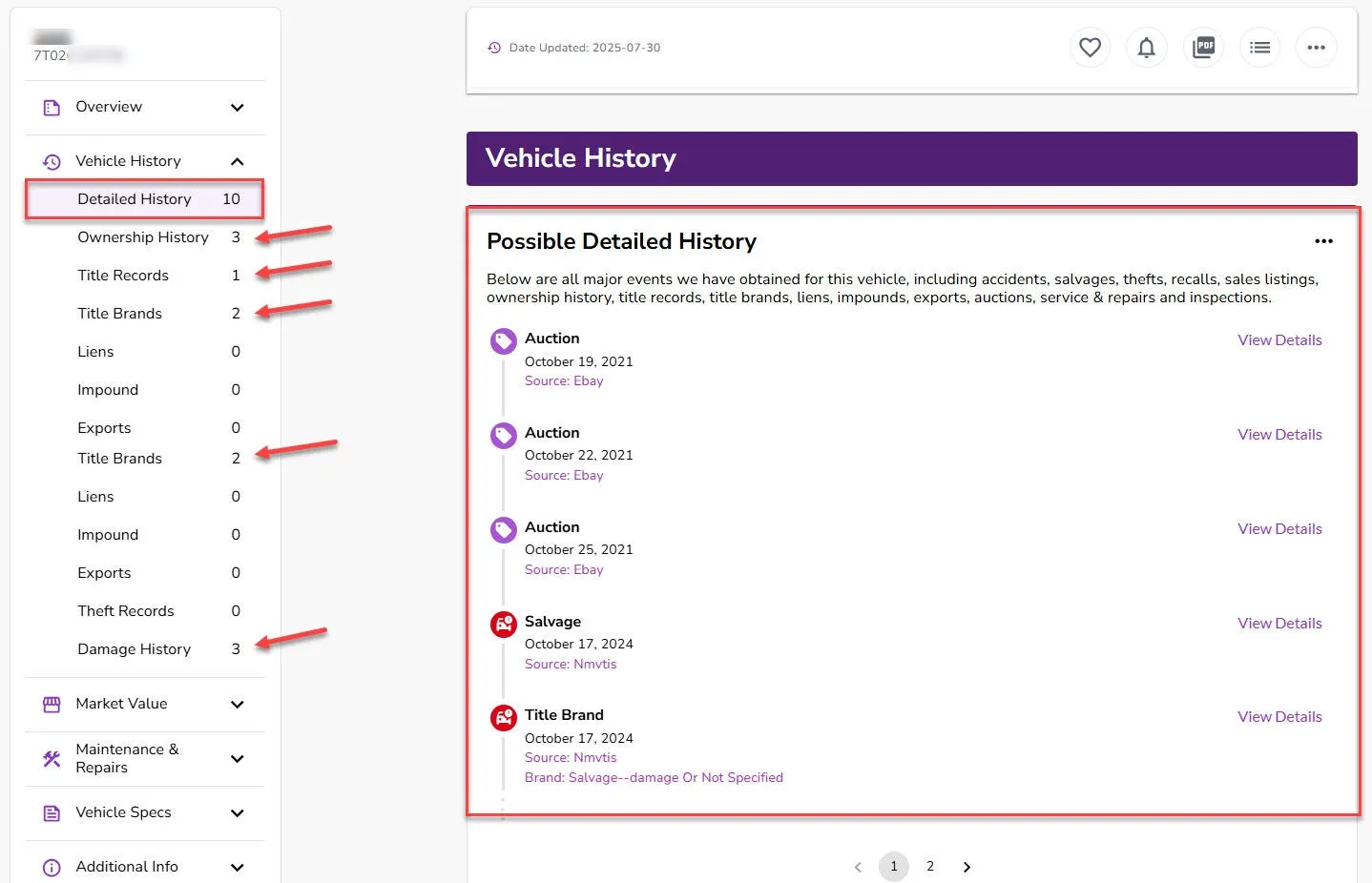
Task: Expand the Overview section chevron
Action: (x=238, y=108)
